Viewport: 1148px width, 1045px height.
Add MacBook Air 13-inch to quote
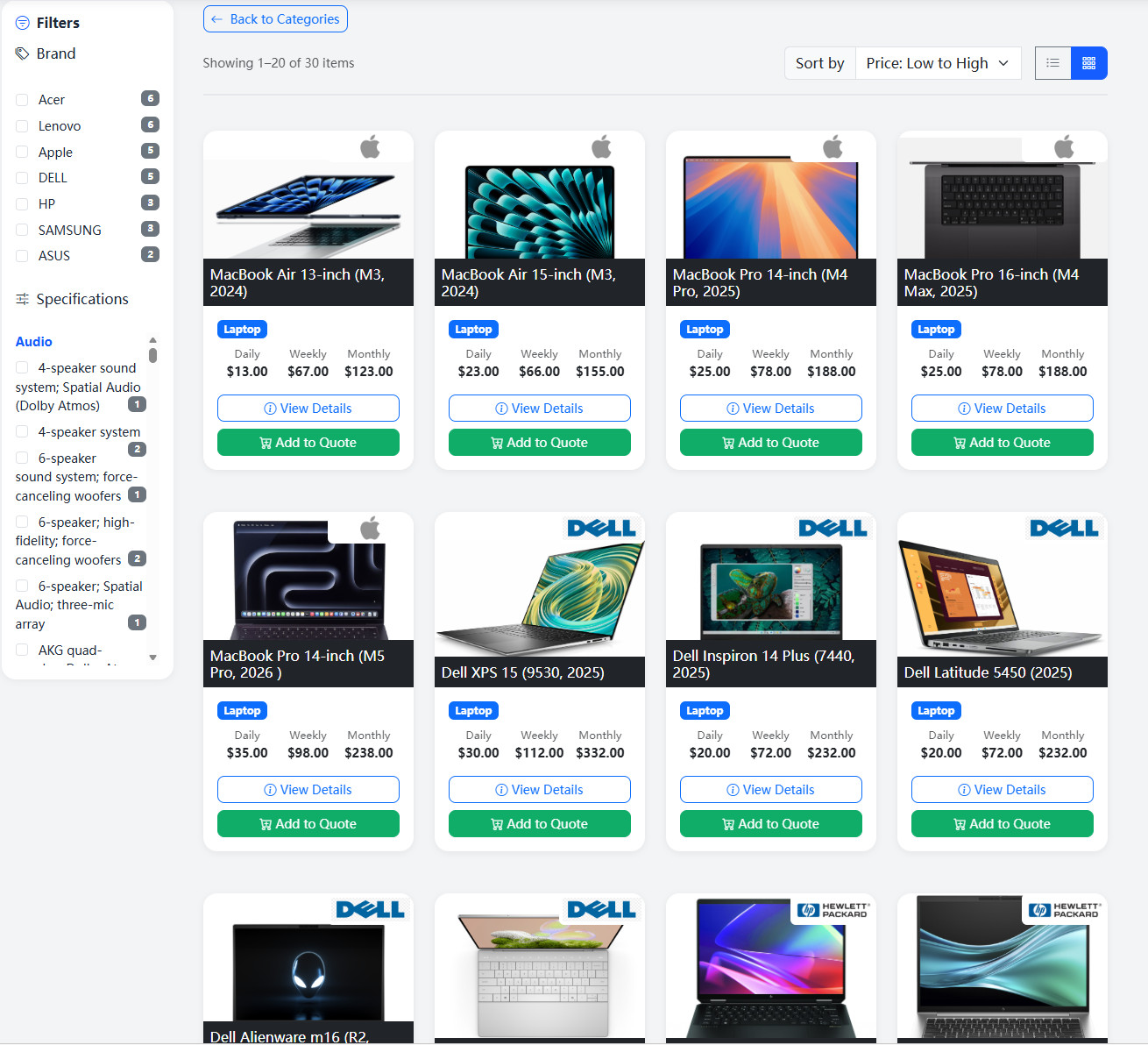pos(308,443)
